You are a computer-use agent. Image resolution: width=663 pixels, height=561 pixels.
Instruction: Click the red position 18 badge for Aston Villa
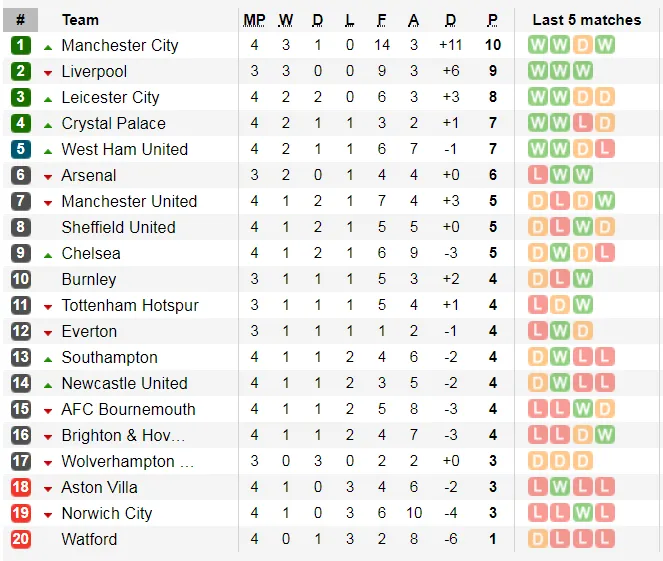point(21,487)
